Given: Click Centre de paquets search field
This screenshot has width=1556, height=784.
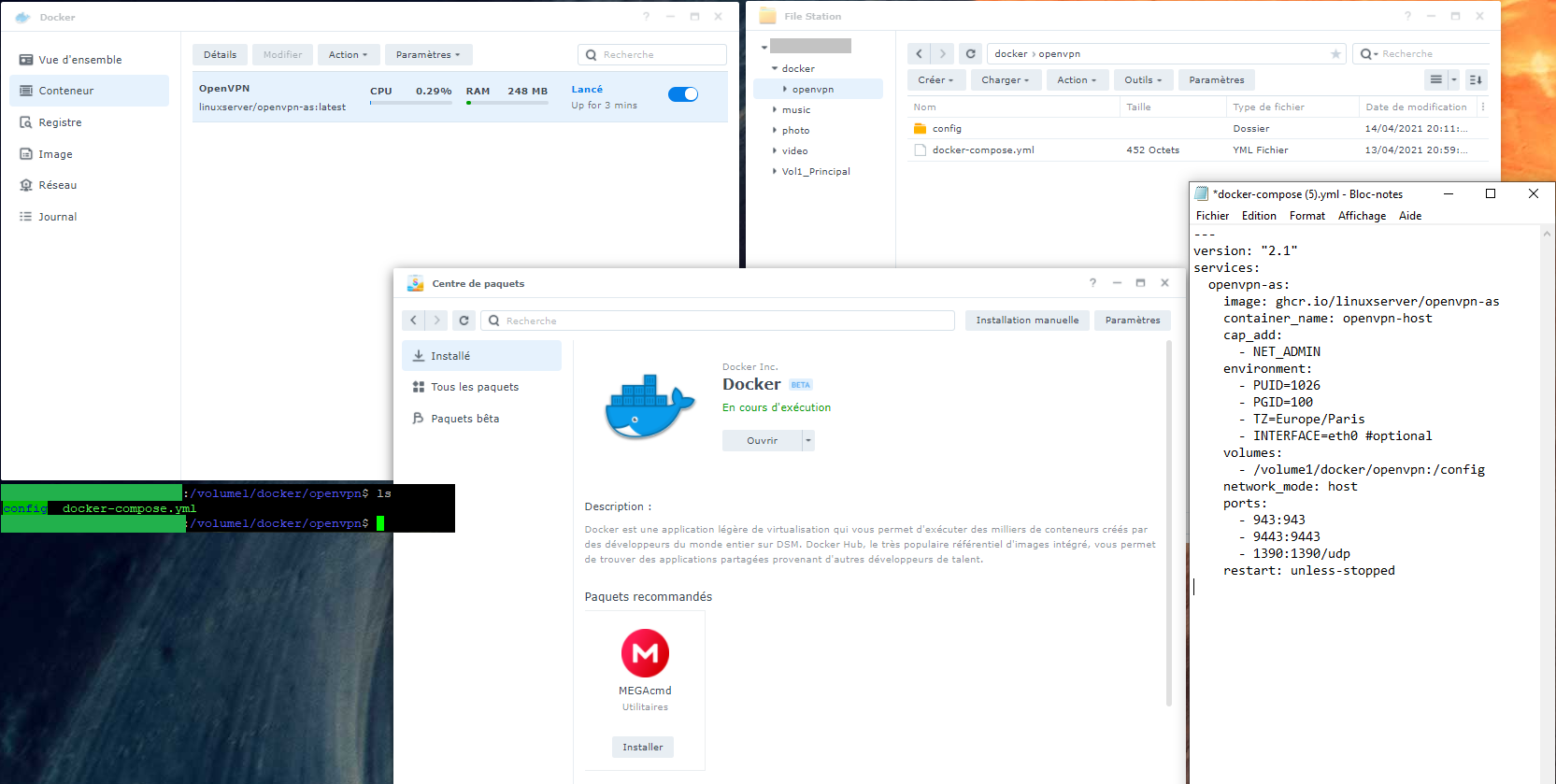Looking at the screenshot, I should 718,321.
